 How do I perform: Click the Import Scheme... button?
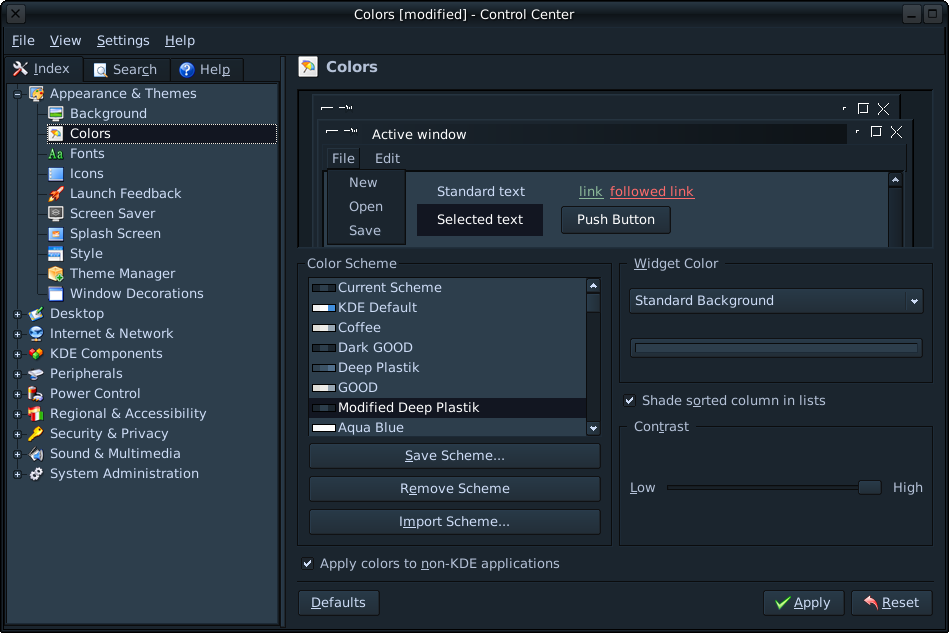(x=455, y=522)
